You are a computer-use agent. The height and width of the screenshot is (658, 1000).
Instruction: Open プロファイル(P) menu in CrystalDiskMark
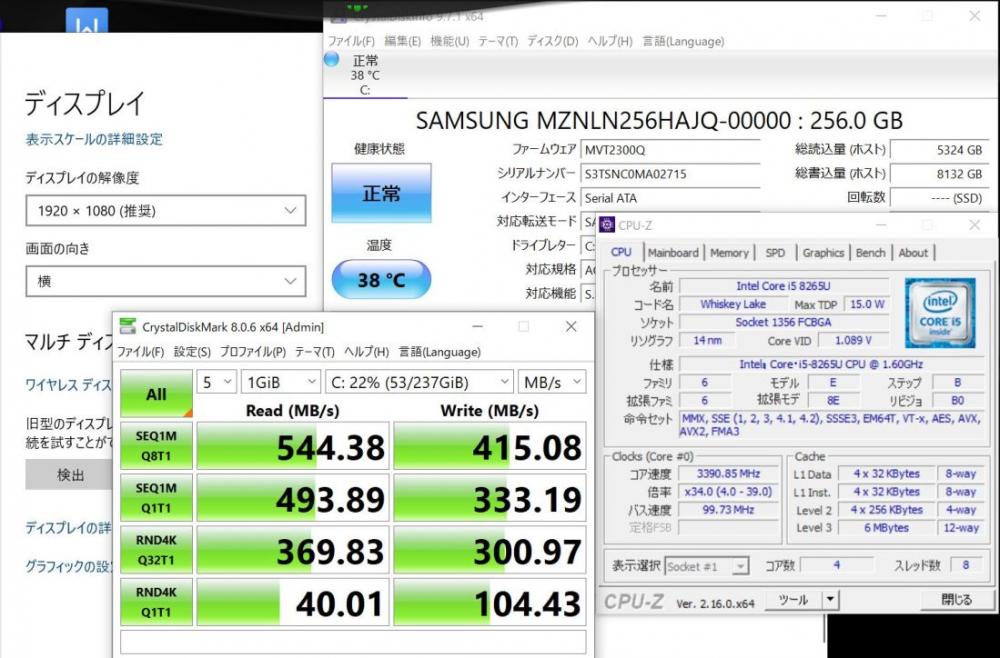[253, 352]
